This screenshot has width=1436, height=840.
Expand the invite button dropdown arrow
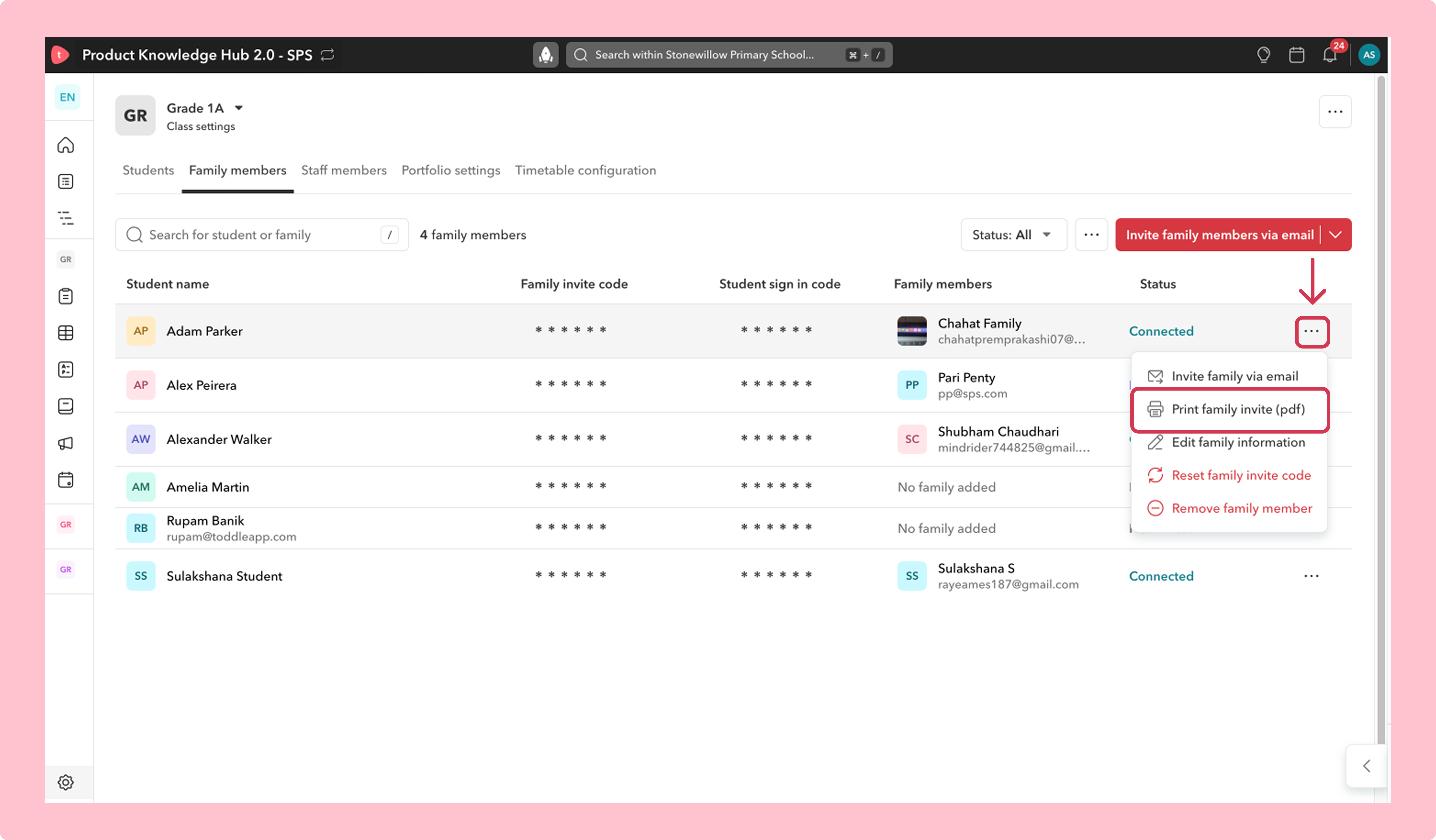coord(1336,235)
